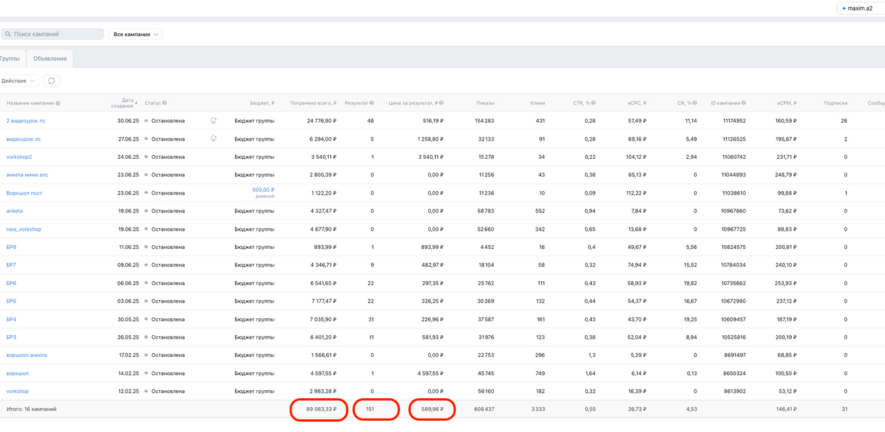Sort by the Подписки column header
Image resolution: width=885 pixels, height=432 pixels.
coord(836,103)
